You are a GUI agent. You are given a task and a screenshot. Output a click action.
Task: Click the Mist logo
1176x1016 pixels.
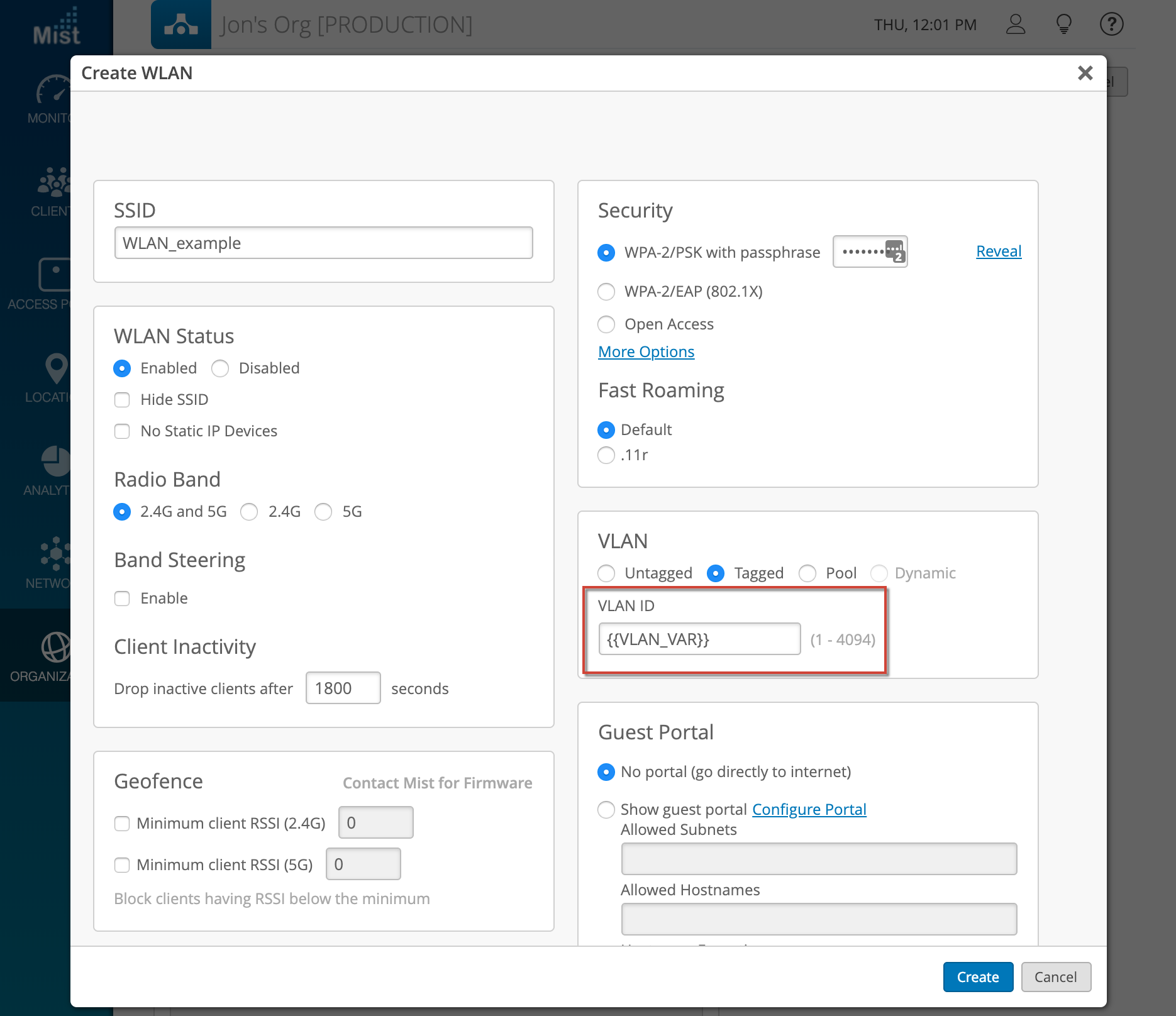[57, 26]
